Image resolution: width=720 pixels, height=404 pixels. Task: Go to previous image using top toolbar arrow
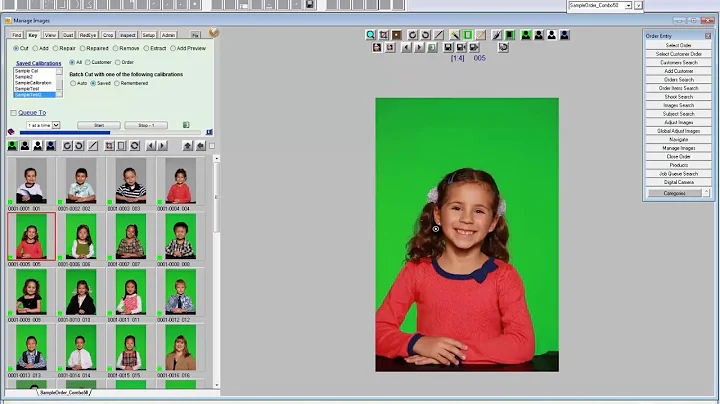coord(406,47)
